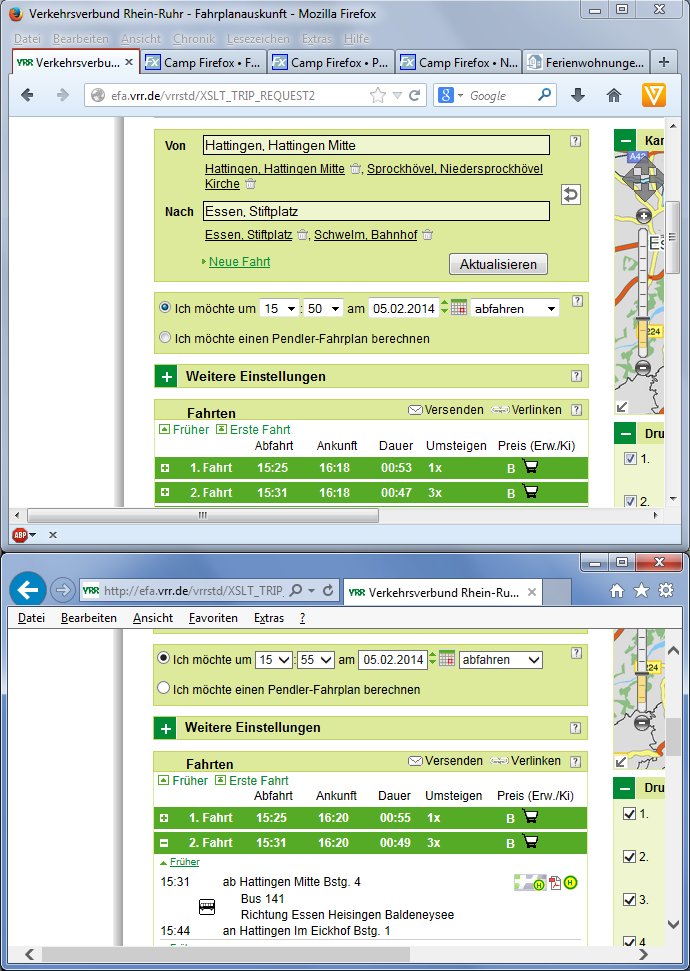
Task: Open abfahren dropdown in IE window
Action: click(x=500, y=660)
